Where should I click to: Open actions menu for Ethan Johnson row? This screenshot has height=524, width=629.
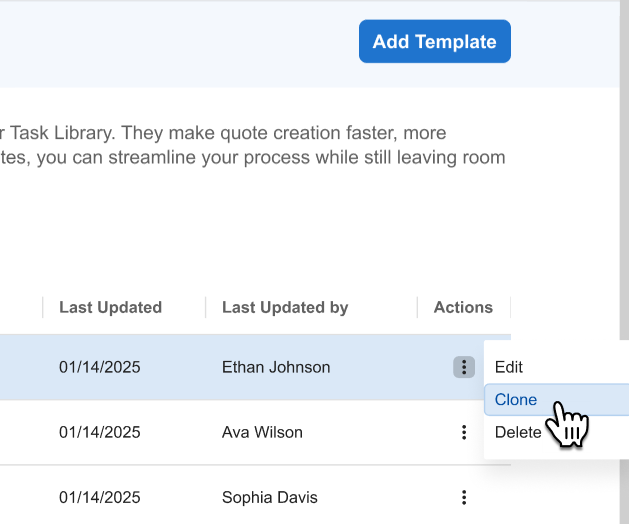[464, 367]
